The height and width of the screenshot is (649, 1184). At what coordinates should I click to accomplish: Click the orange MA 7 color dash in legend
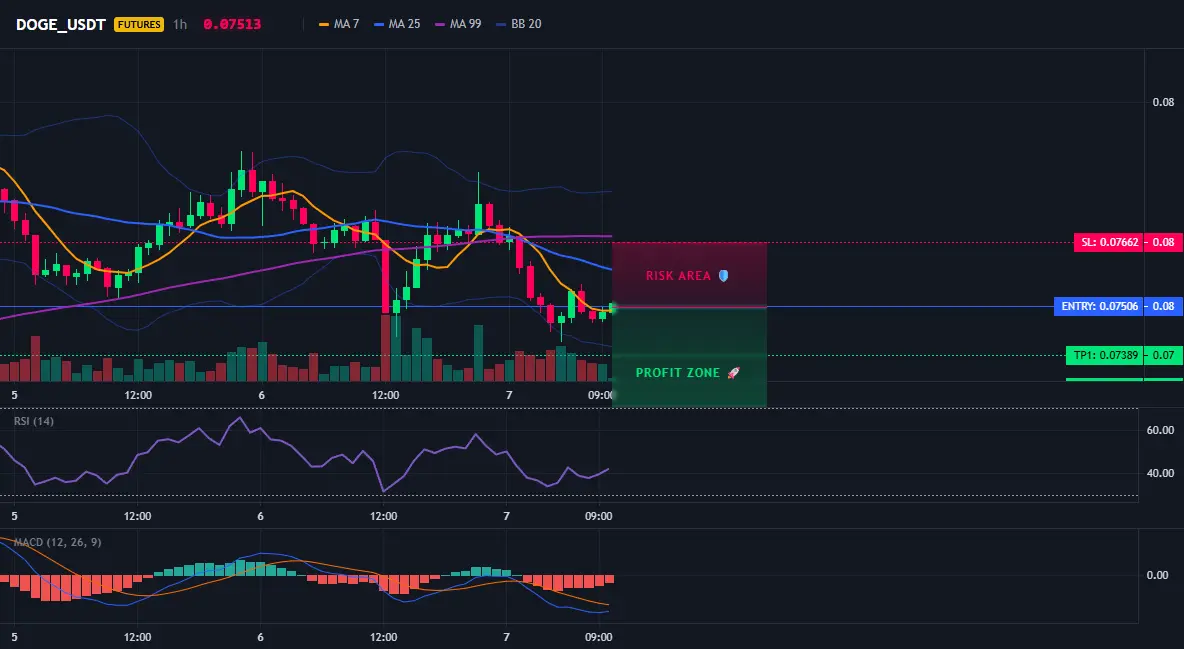pyautogui.click(x=324, y=24)
